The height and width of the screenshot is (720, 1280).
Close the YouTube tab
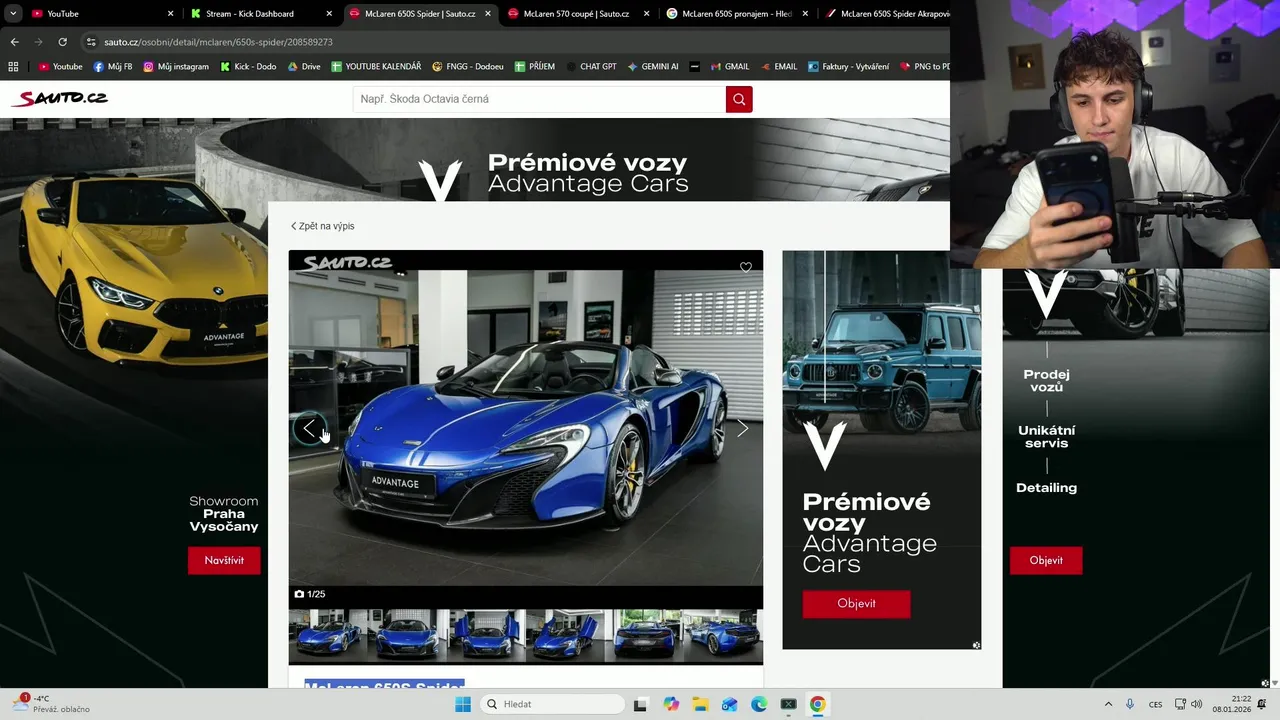pyautogui.click(x=170, y=14)
